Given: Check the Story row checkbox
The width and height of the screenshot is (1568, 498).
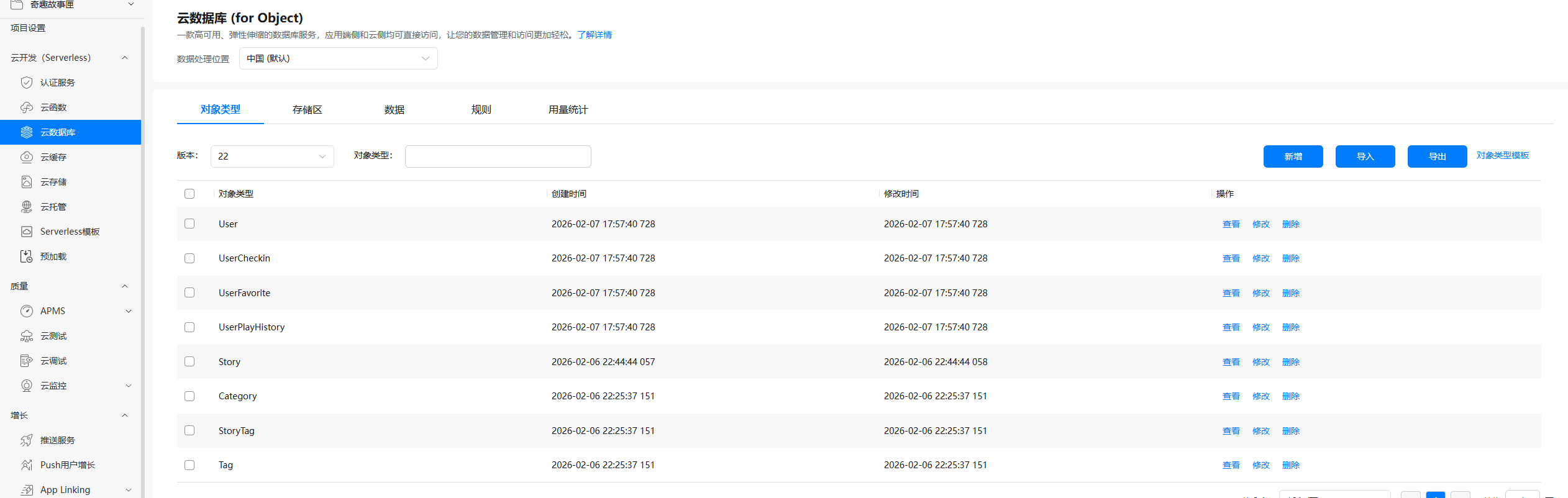Looking at the screenshot, I should pos(189,361).
